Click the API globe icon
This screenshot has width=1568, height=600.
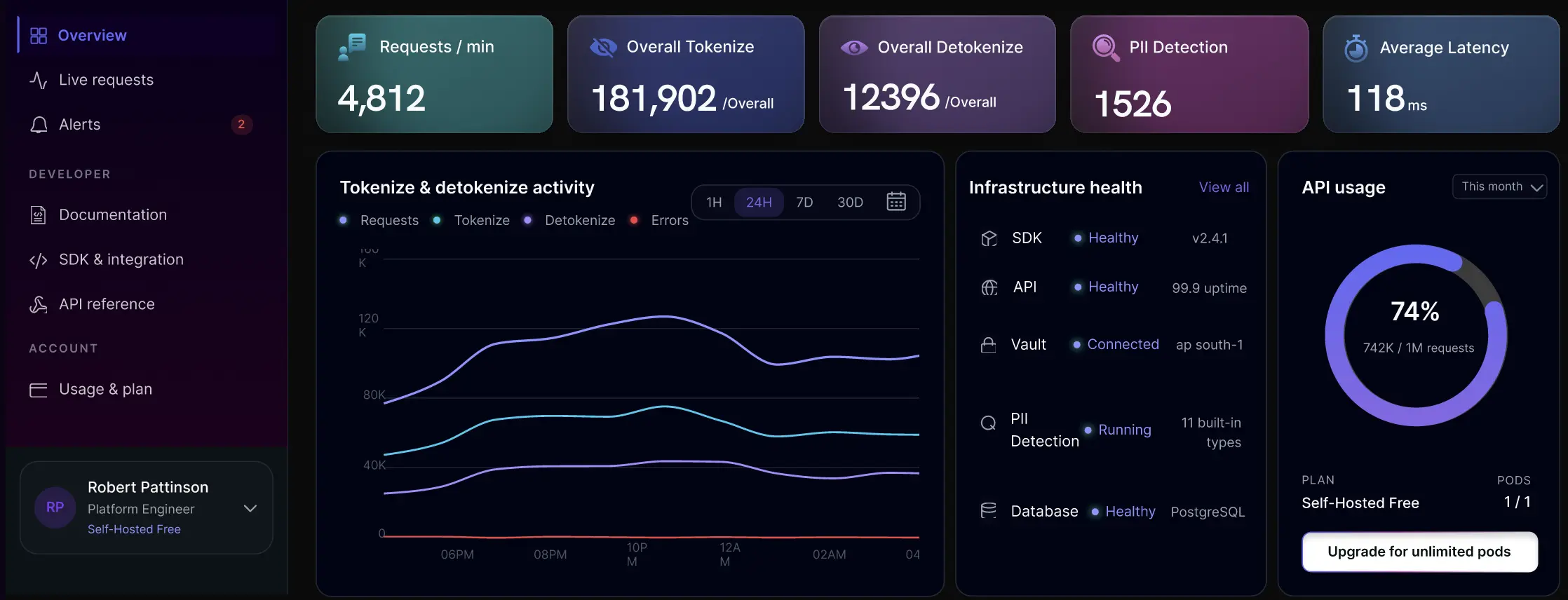point(989,287)
